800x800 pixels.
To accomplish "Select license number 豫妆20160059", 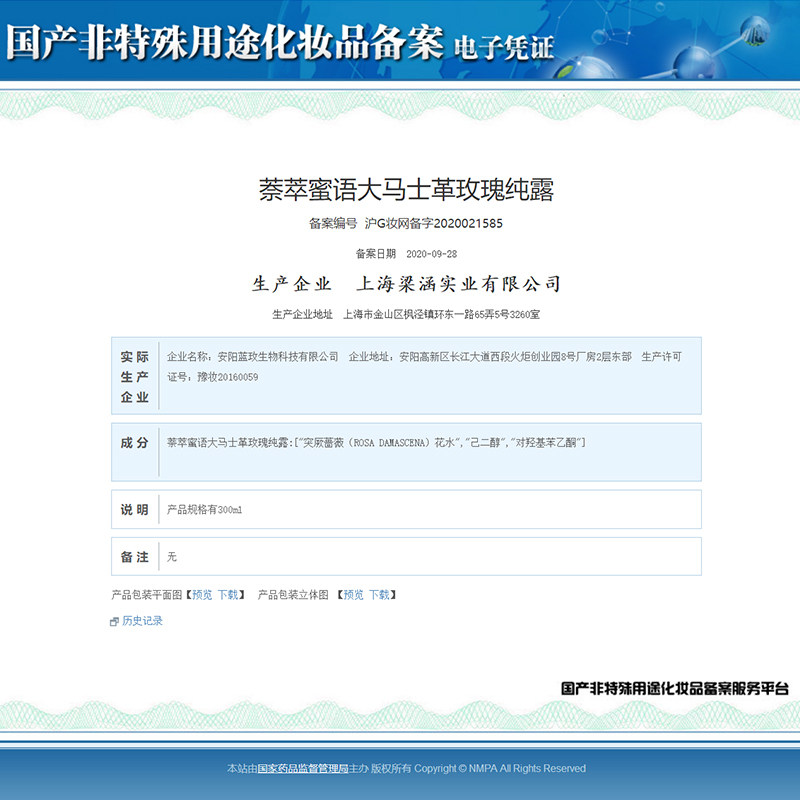I will pyautogui.click(x=228, y=377).
